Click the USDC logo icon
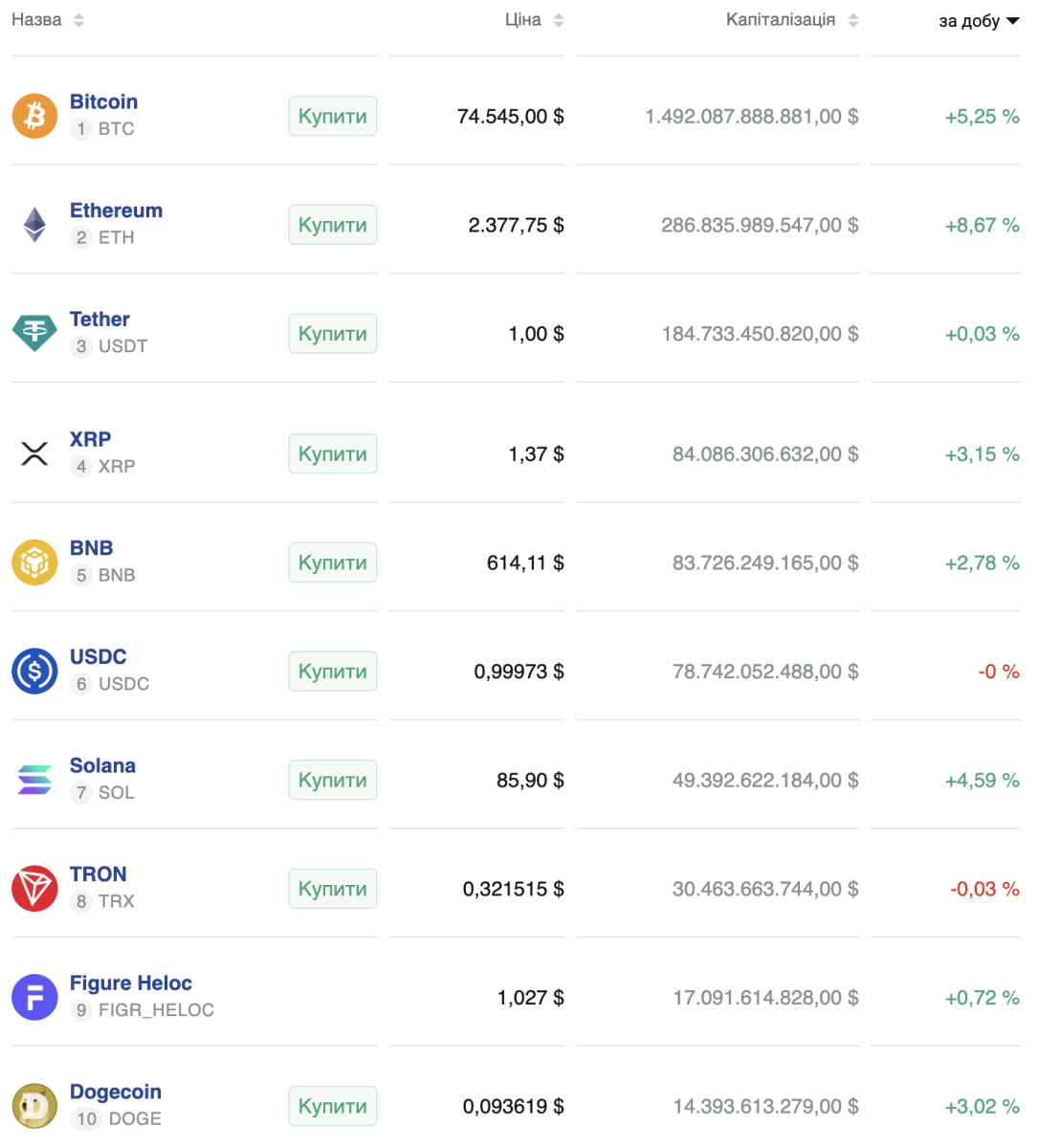 (x=34, y=671)
